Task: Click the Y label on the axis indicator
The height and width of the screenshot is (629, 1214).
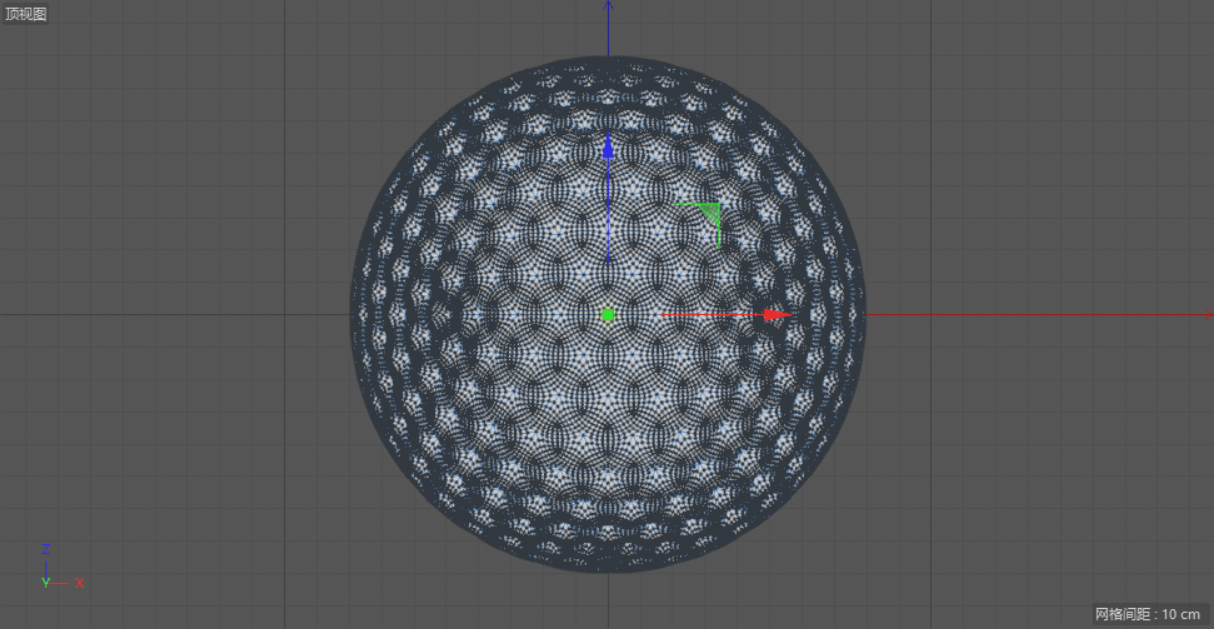Action: (x=44, y=584)
